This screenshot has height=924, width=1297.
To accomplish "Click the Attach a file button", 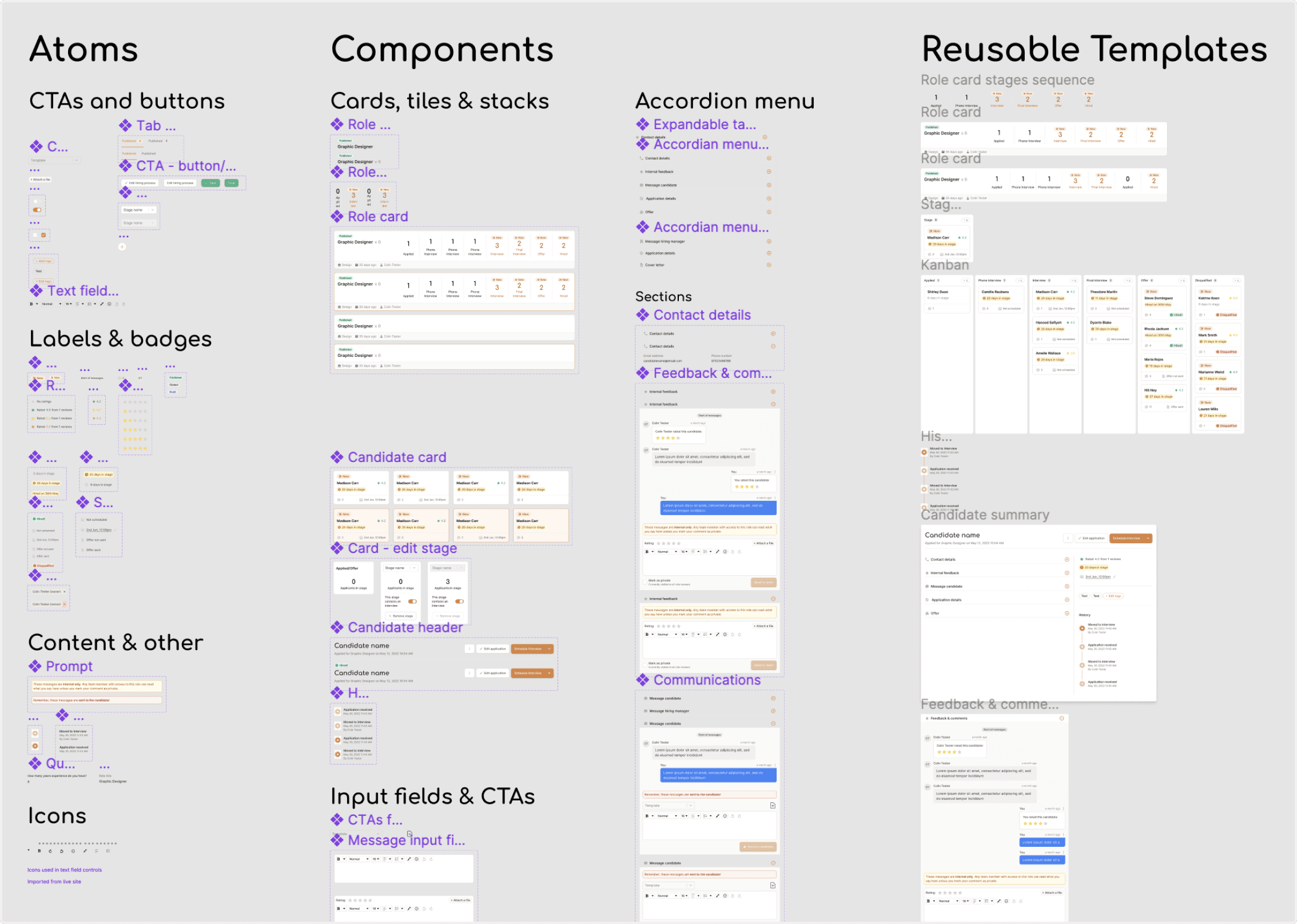I will pos(40,180).
